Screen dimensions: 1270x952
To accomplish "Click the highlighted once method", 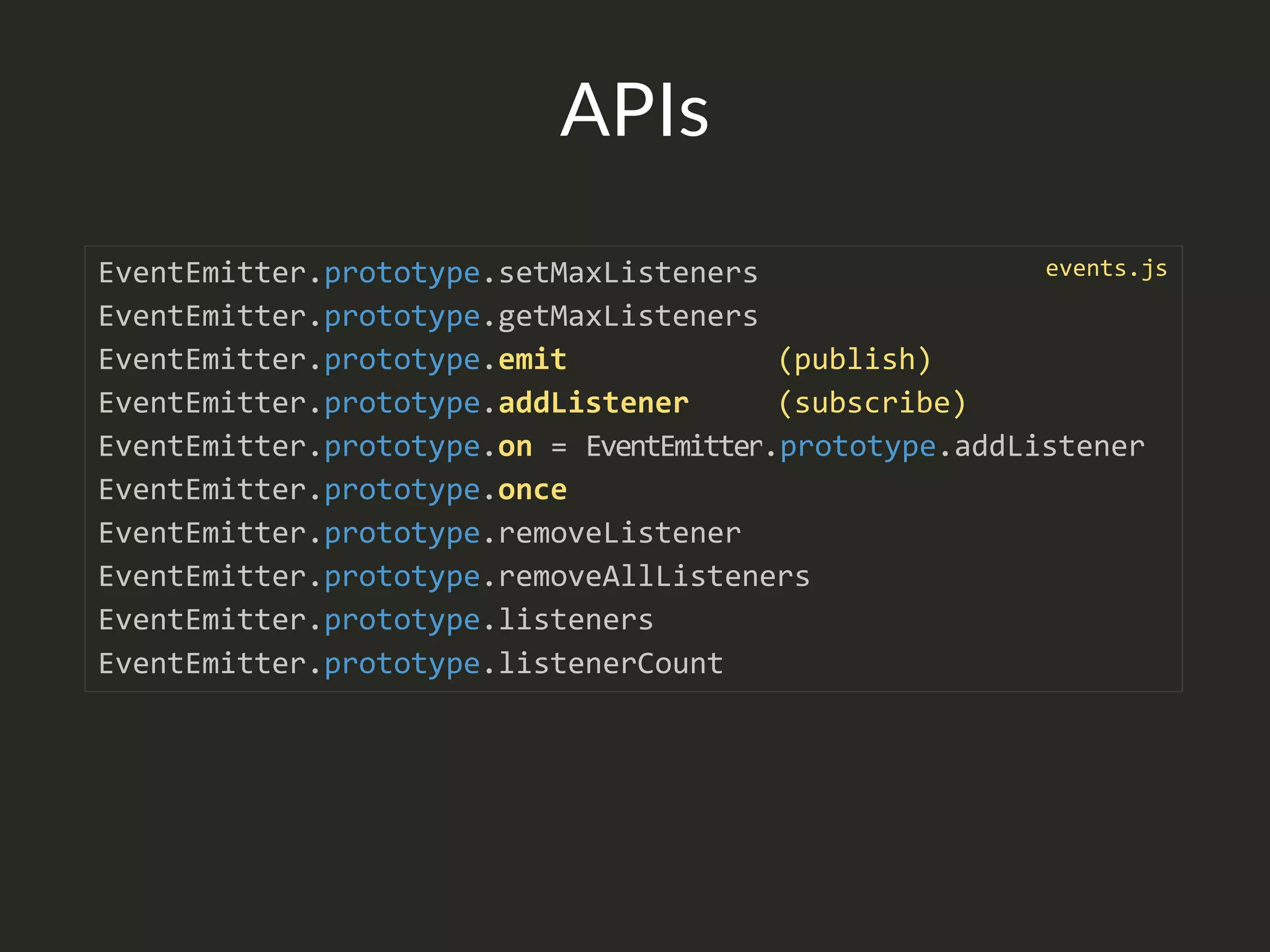I will [x=533, y=490].
